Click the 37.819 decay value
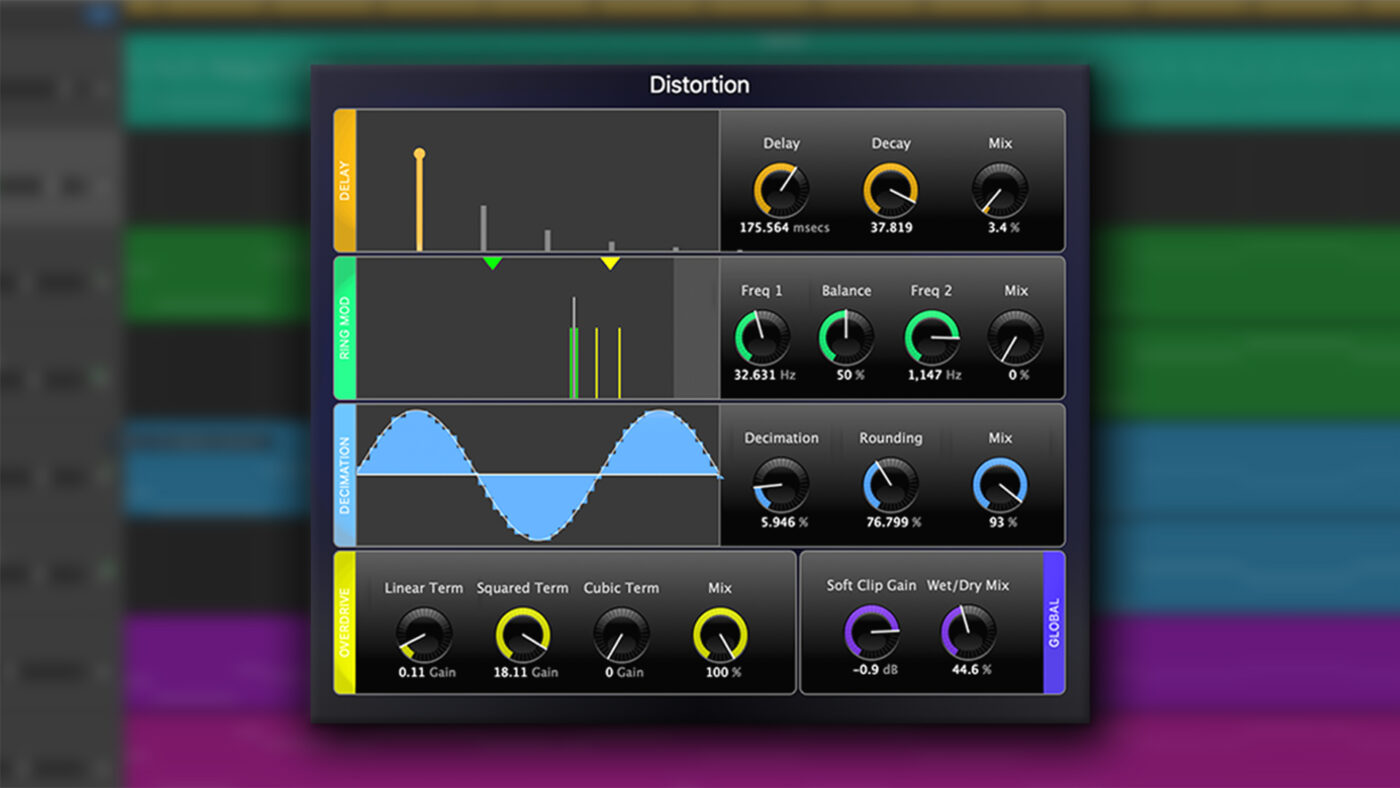The image size is (1400, 788). click(891, 228)
